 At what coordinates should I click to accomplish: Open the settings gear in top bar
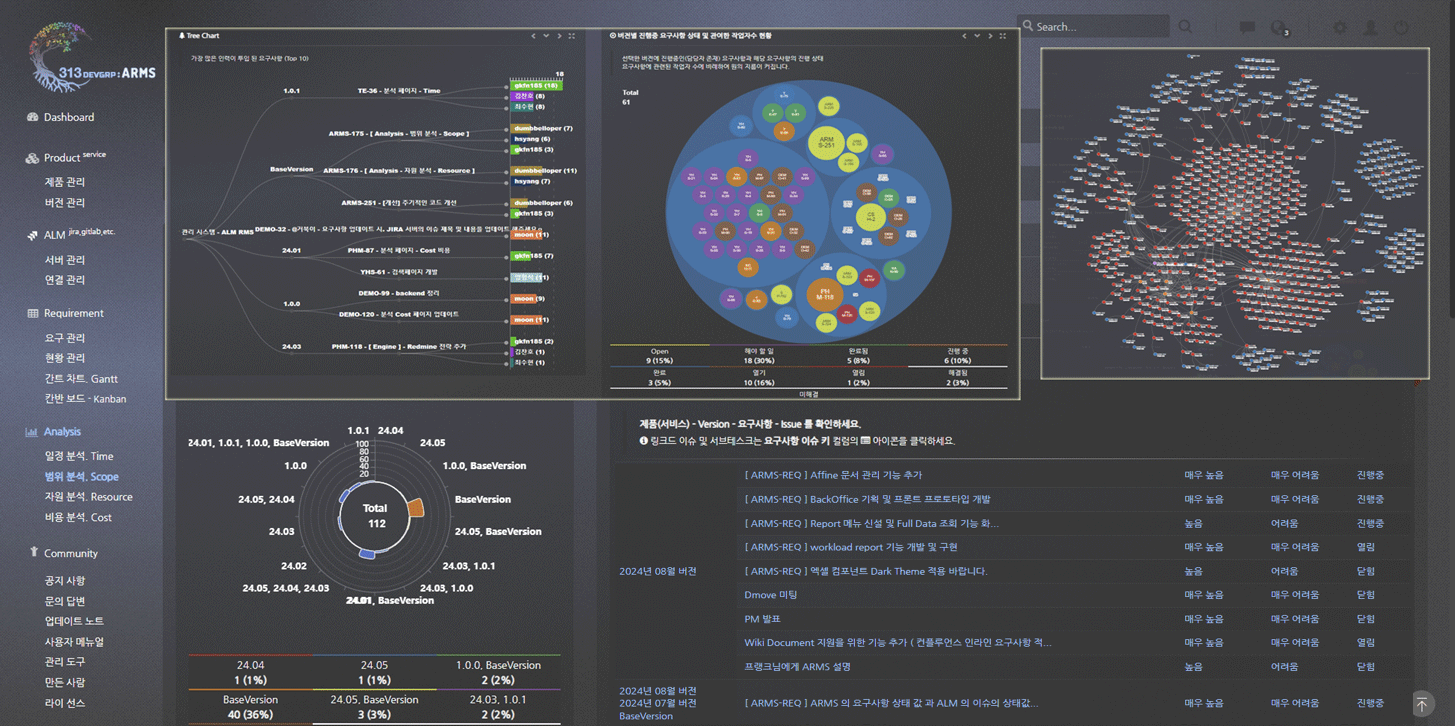pyautogui.click(x=1340, y=27)
